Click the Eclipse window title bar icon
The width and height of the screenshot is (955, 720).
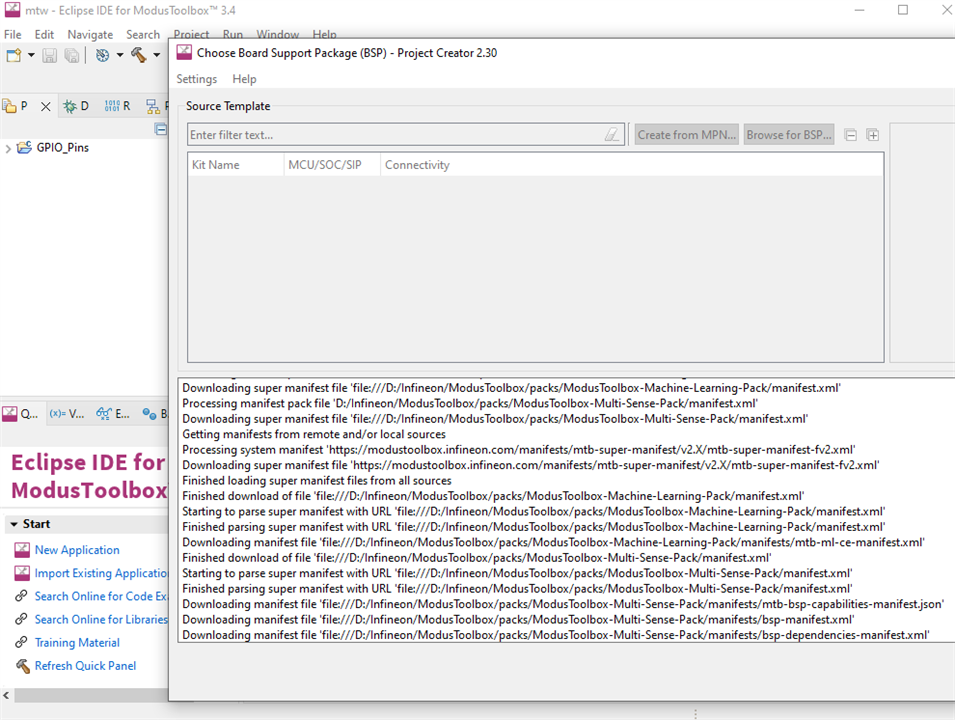coord(12,10)
